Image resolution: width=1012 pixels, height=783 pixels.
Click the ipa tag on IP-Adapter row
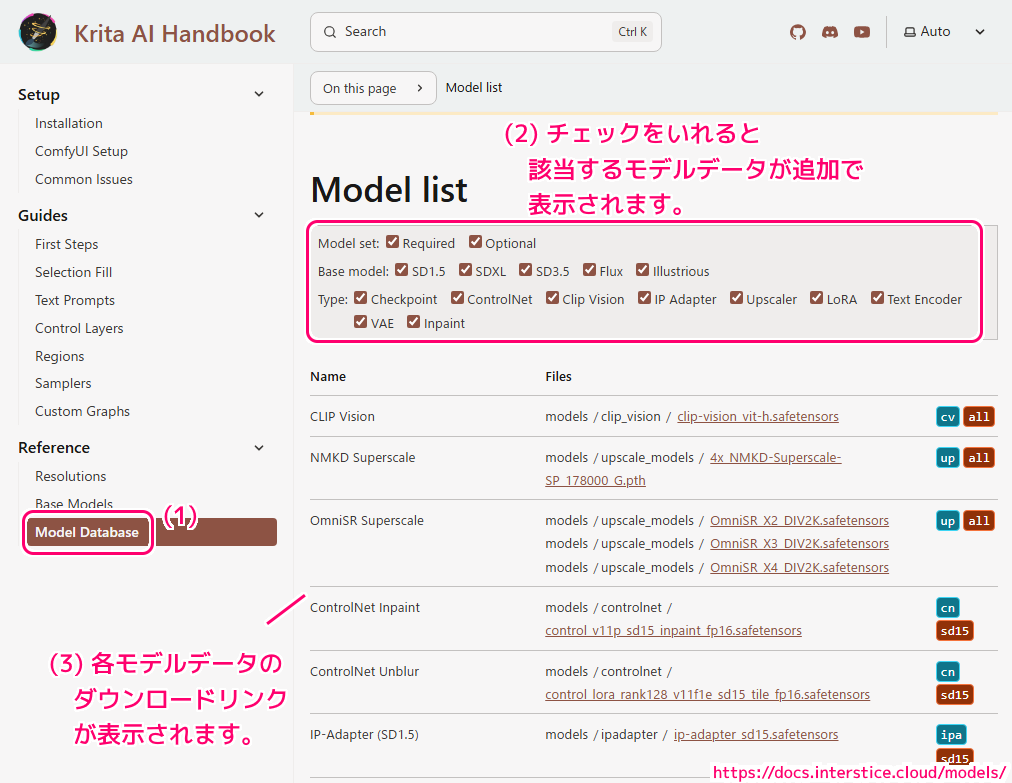pyautogui.click(x=951, y=735)
